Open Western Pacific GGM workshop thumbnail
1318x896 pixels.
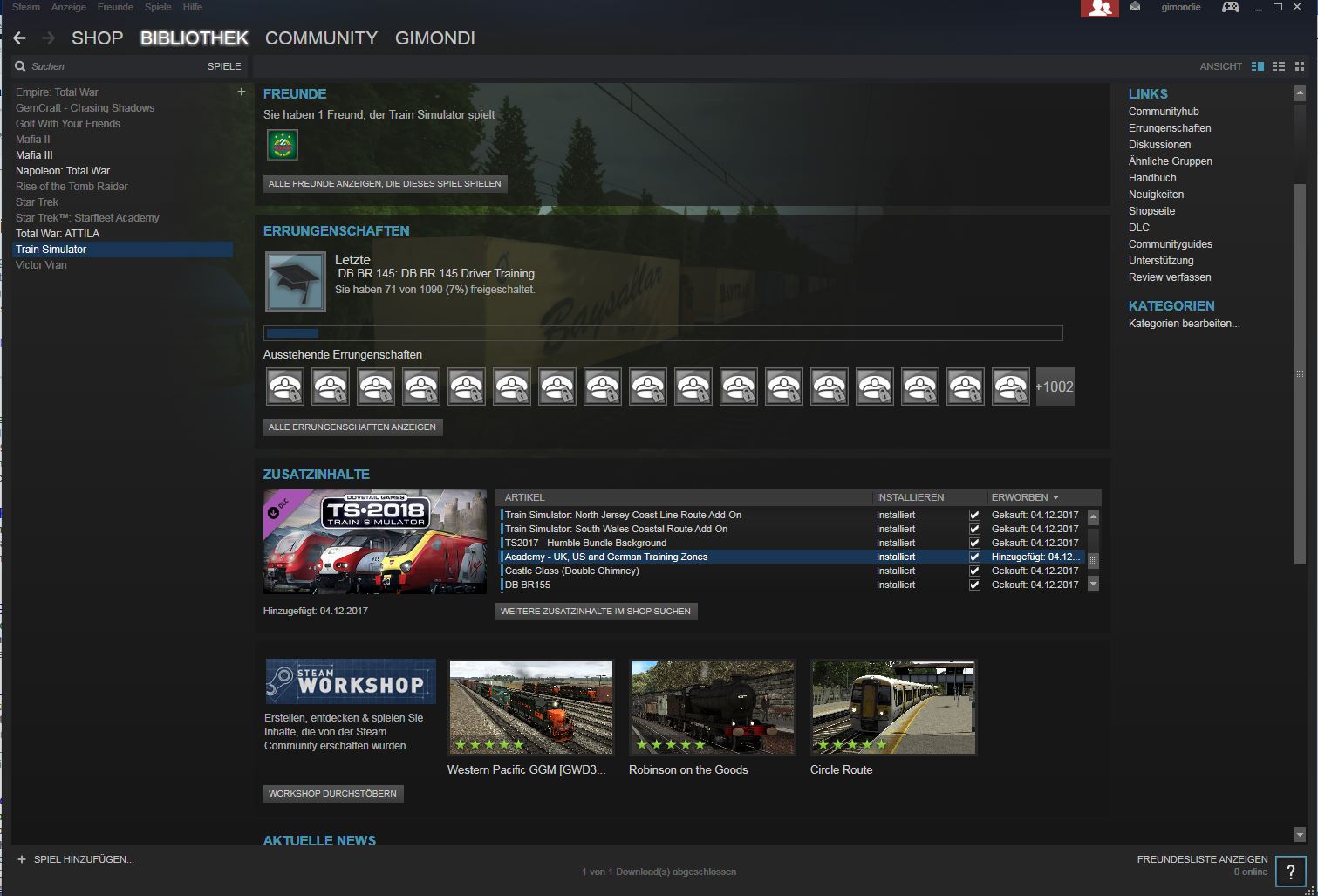(x=531, y=708)
